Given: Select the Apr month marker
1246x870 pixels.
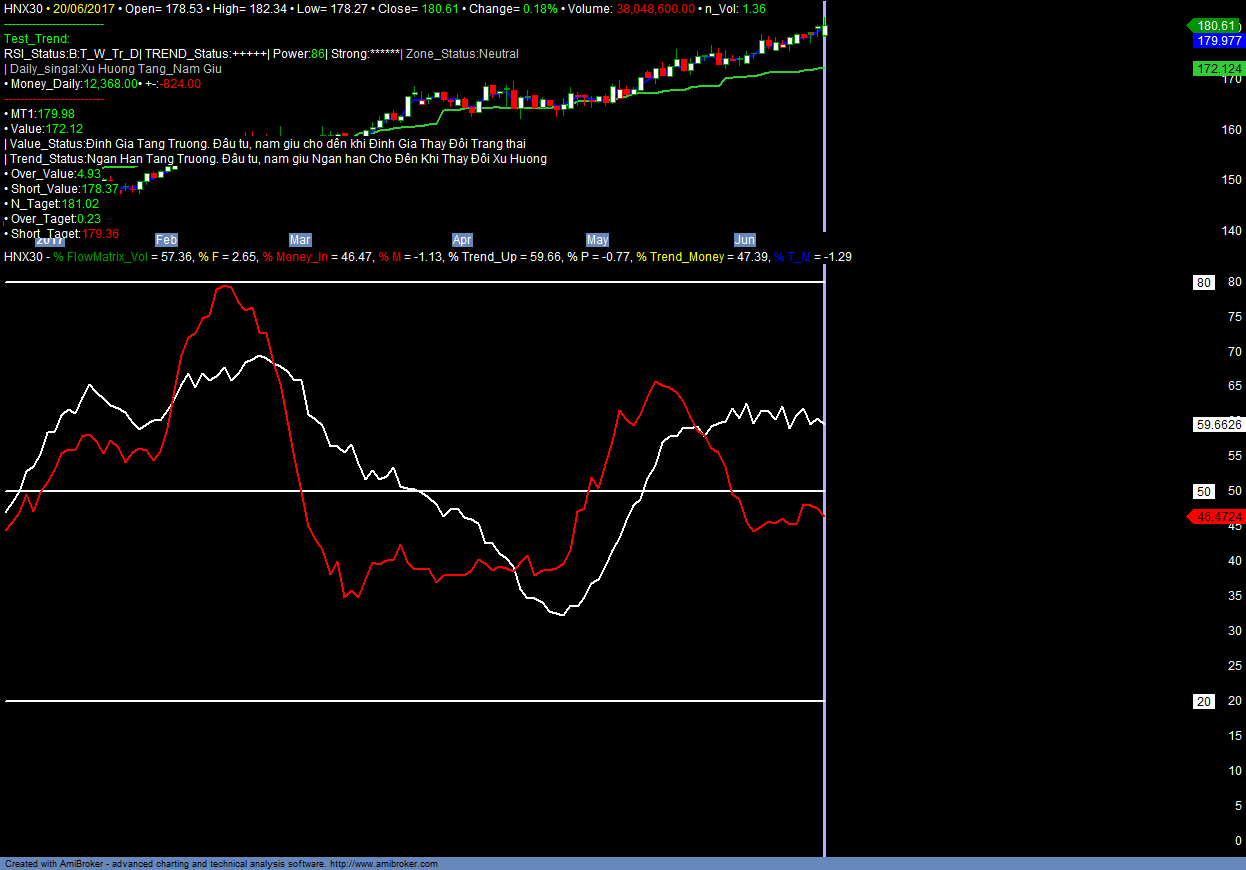Looking at the screenshot, I should click(x=462, y=240).
